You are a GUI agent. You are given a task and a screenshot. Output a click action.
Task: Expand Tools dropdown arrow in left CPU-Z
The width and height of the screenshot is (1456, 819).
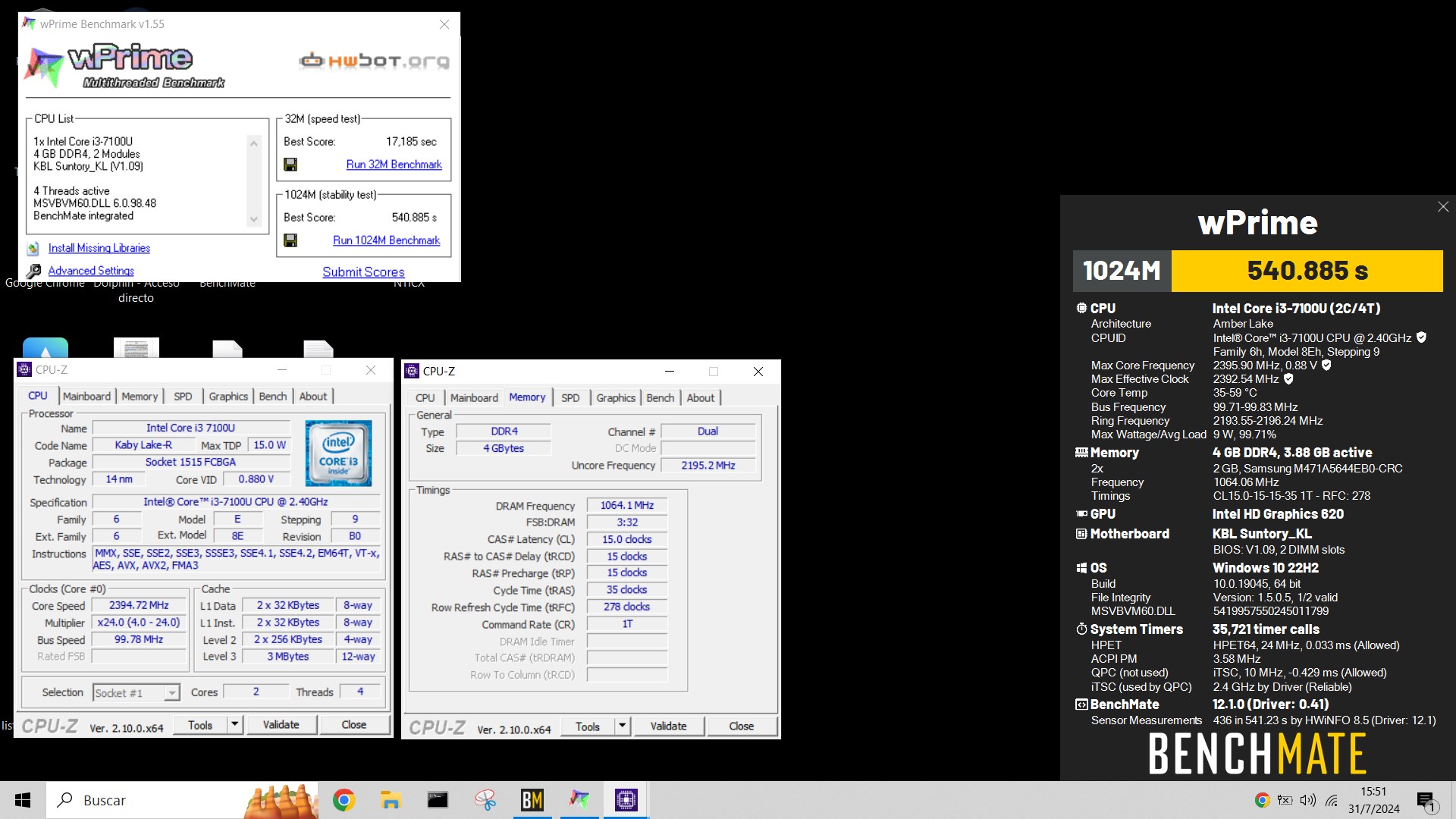[235, 725]
